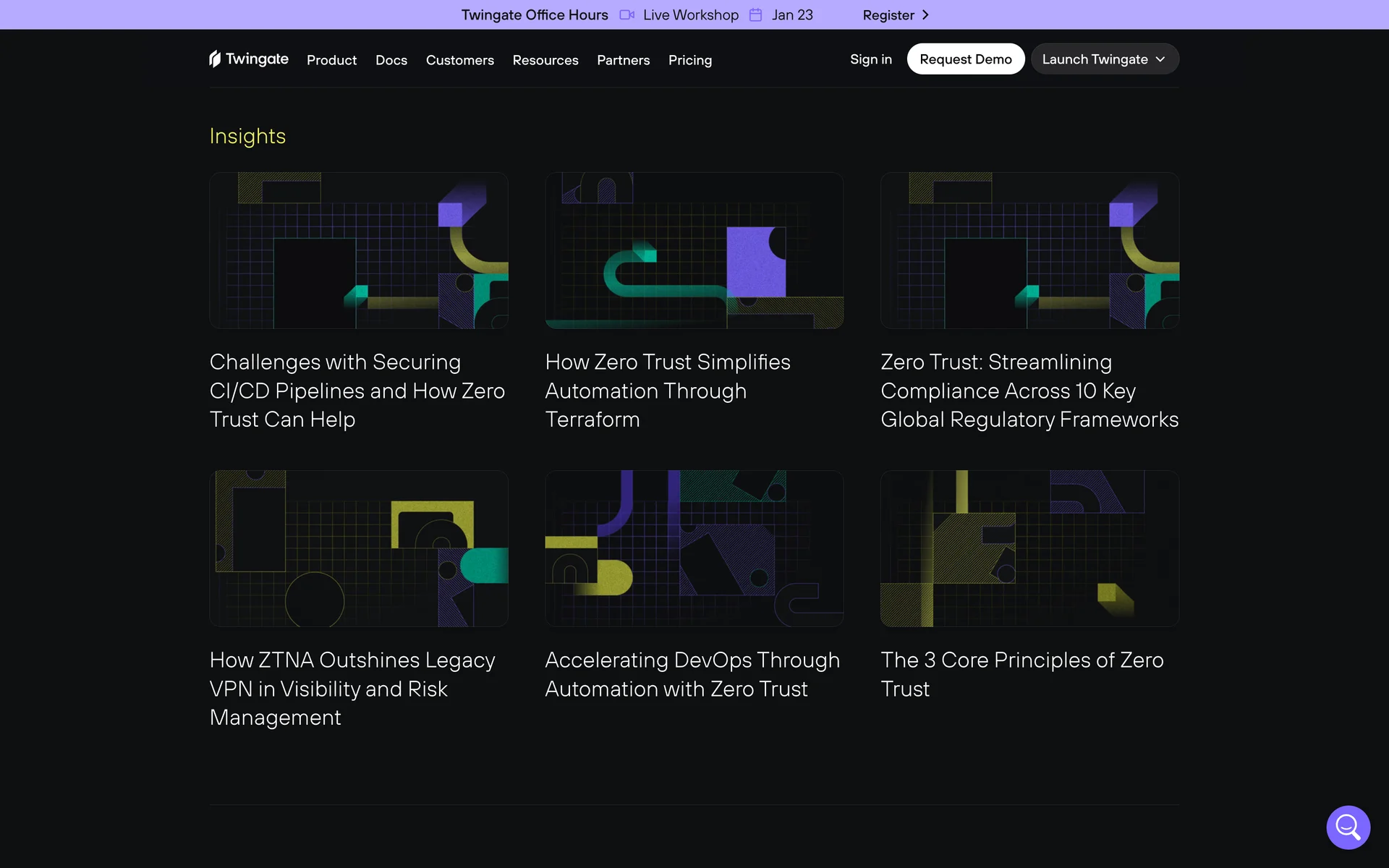This screenshot has width=1389, height=868.
Task: Open Accelerating DevOps article thumbnail
Action: coord(694,548)
